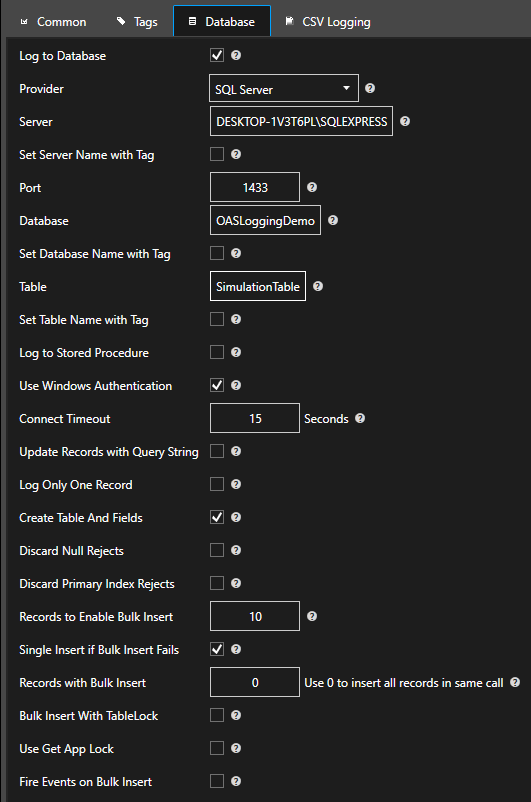Open help for Log to Database checkbox
The height and width of the screenshot is (802, 531).
[236, 55]
